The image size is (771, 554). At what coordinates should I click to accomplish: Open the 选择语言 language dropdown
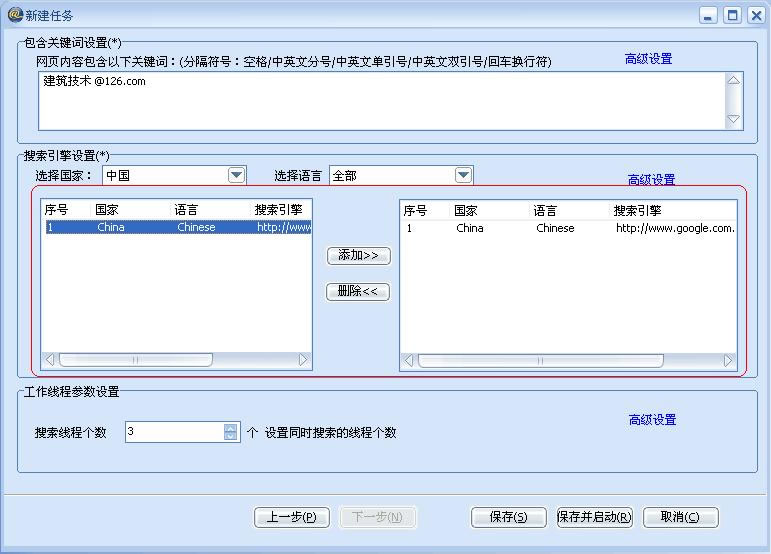(x=463, y=175)
